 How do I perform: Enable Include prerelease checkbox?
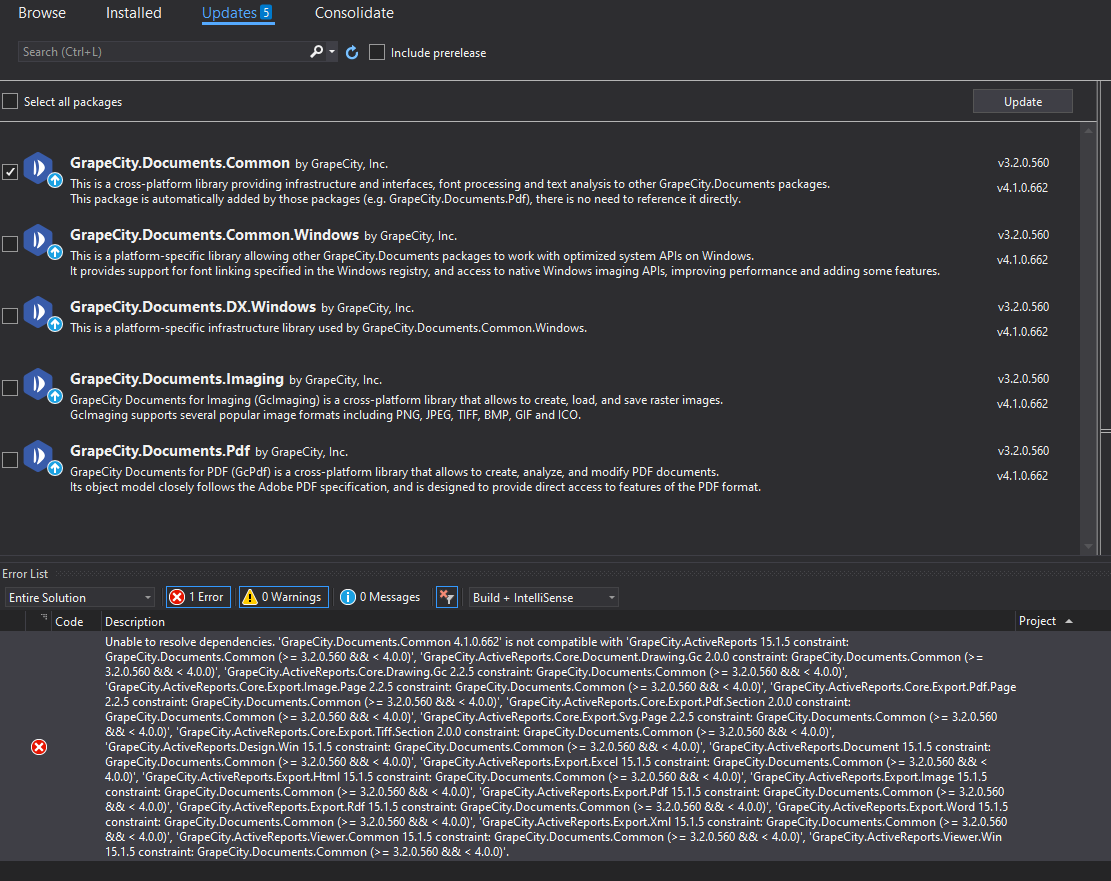pos(377,52)
